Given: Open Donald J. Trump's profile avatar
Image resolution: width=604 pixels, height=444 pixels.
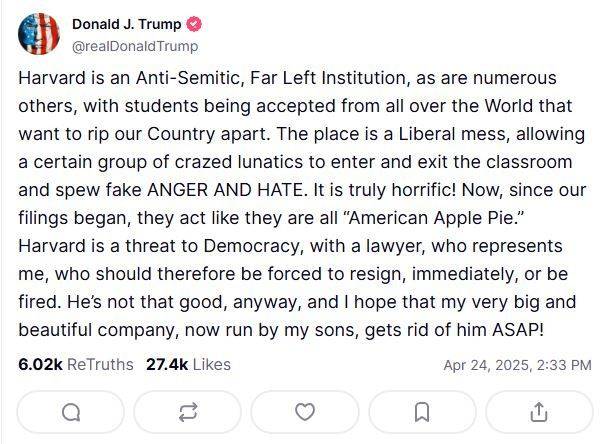Looking at the screenshot, I should pos(39,34).
